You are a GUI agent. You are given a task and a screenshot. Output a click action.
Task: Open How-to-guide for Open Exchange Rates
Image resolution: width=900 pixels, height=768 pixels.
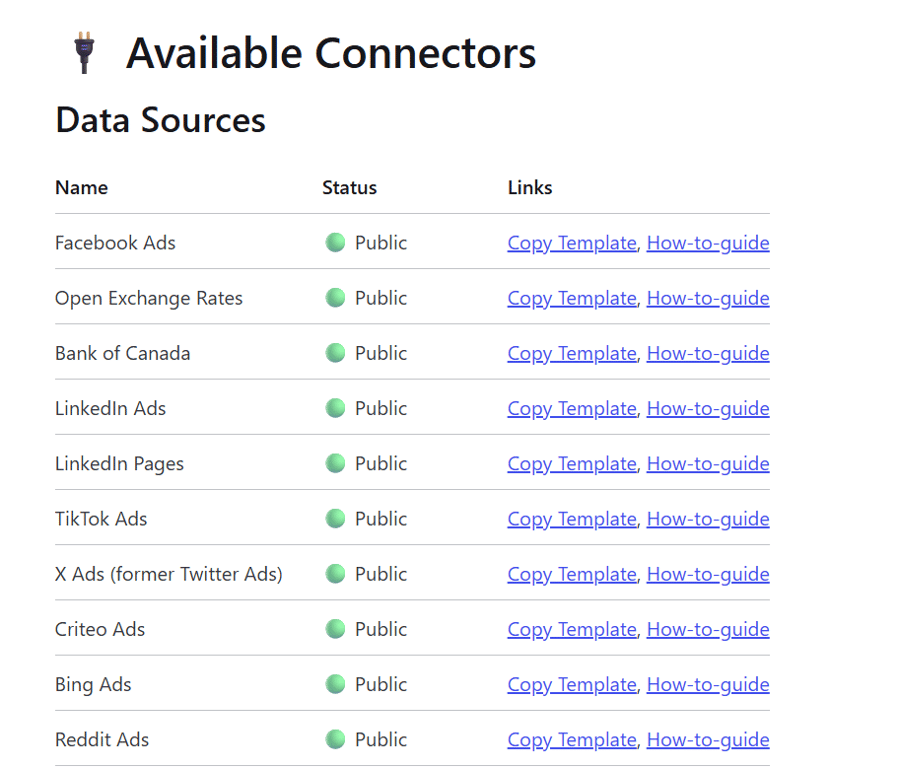pos(708,298)
